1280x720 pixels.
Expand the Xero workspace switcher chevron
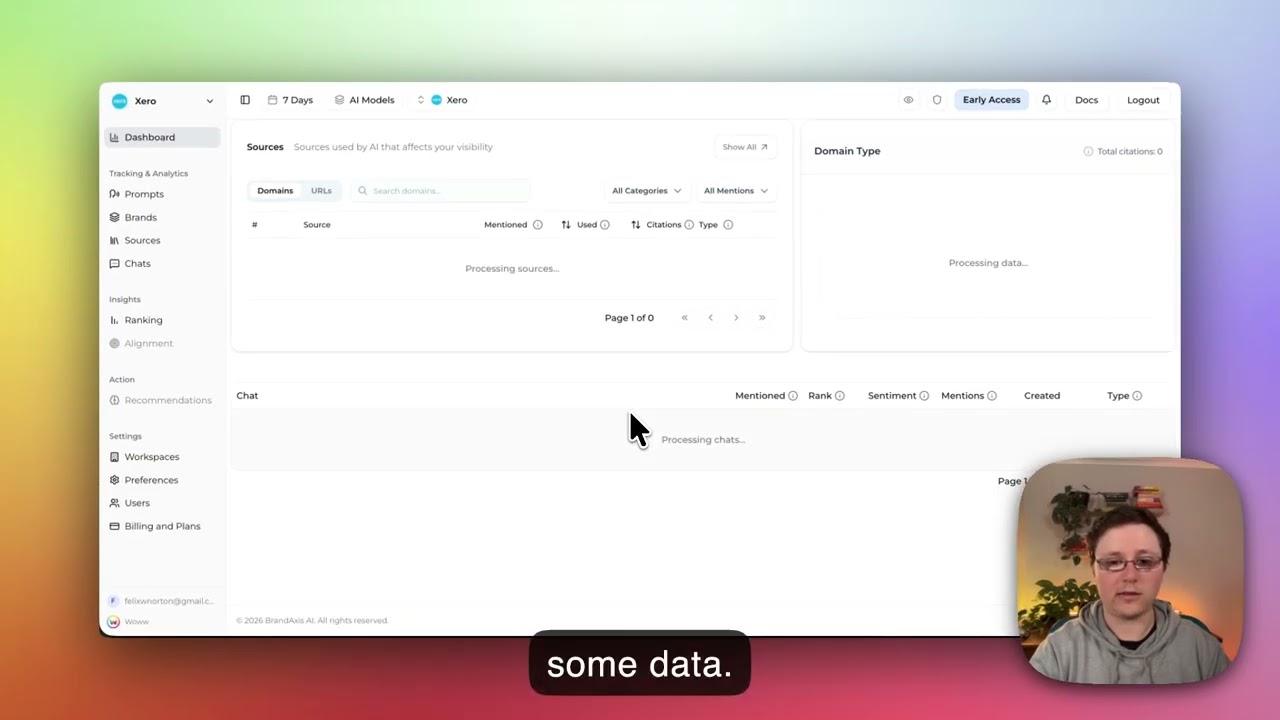(209, 101)
